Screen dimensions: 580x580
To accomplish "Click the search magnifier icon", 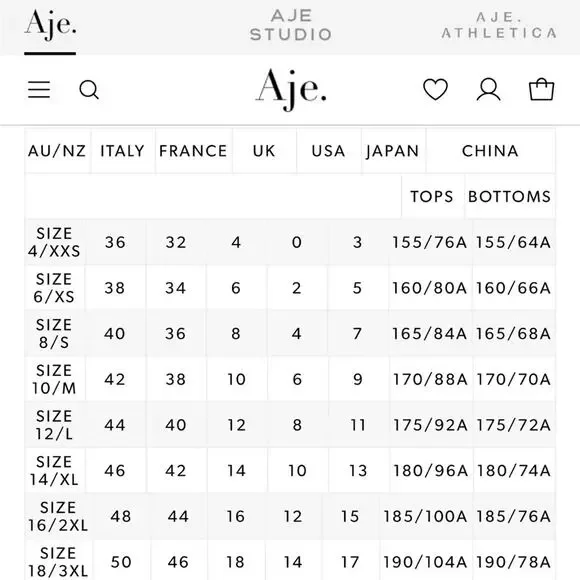I will [89, 90].
